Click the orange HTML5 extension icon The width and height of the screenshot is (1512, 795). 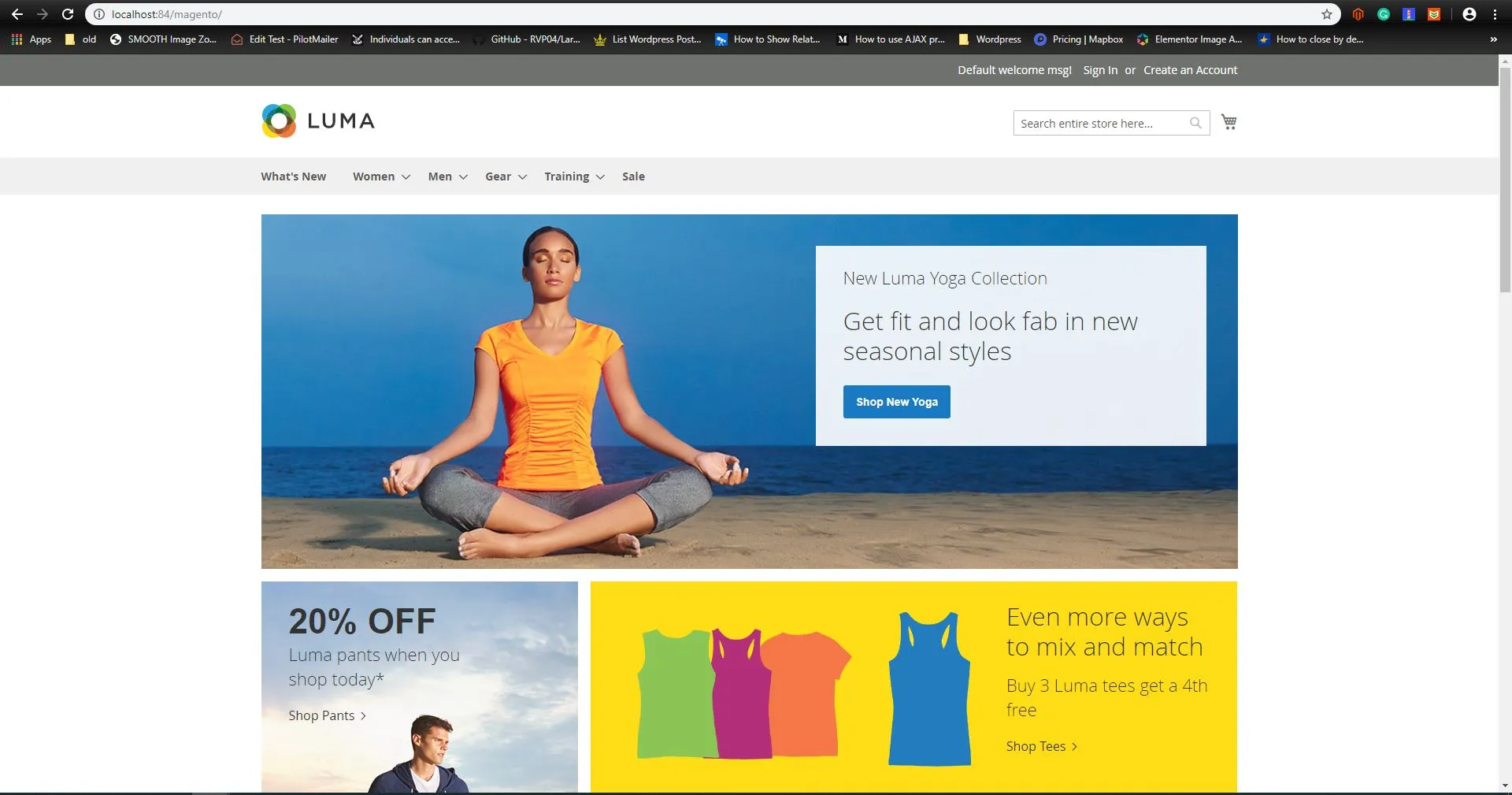1434,14
